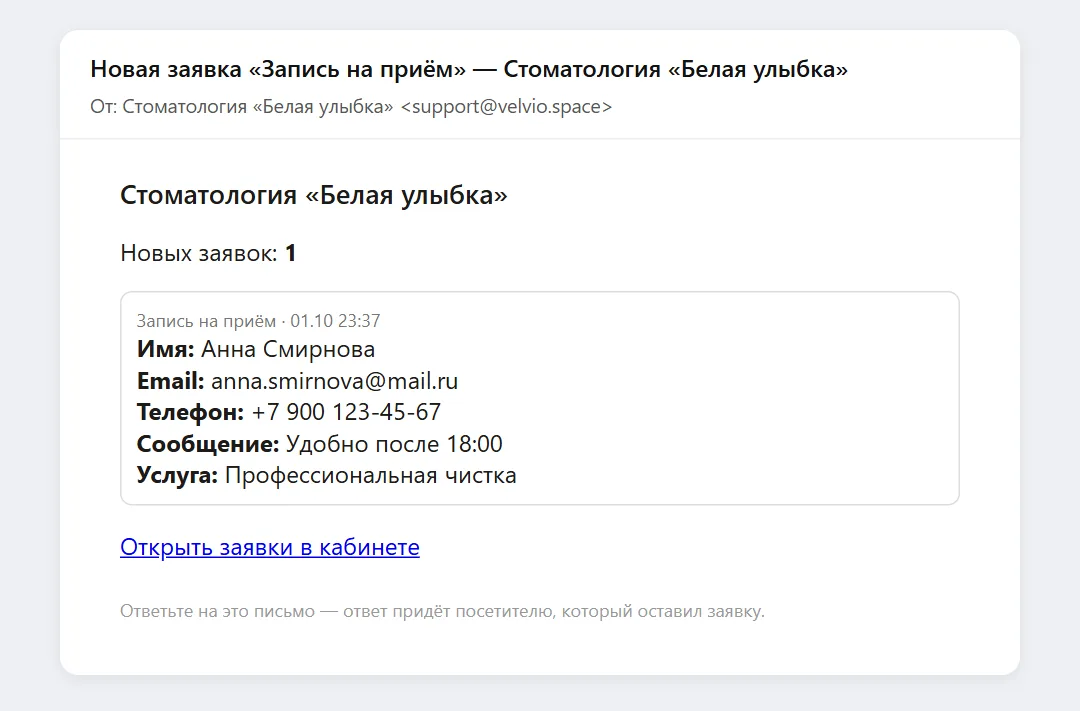Image resolution: width=1080 pixels, height=711 pixels.
Task: Click the sender name after «От:»
Action: pyautogui.click(x=258, y=107)
